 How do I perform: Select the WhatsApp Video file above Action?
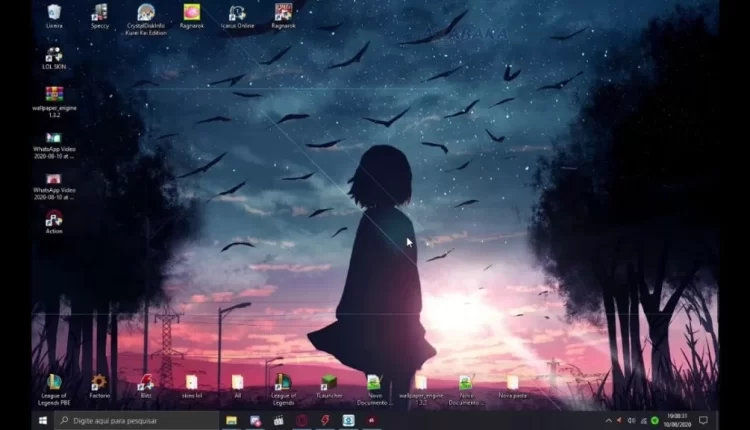54,187
